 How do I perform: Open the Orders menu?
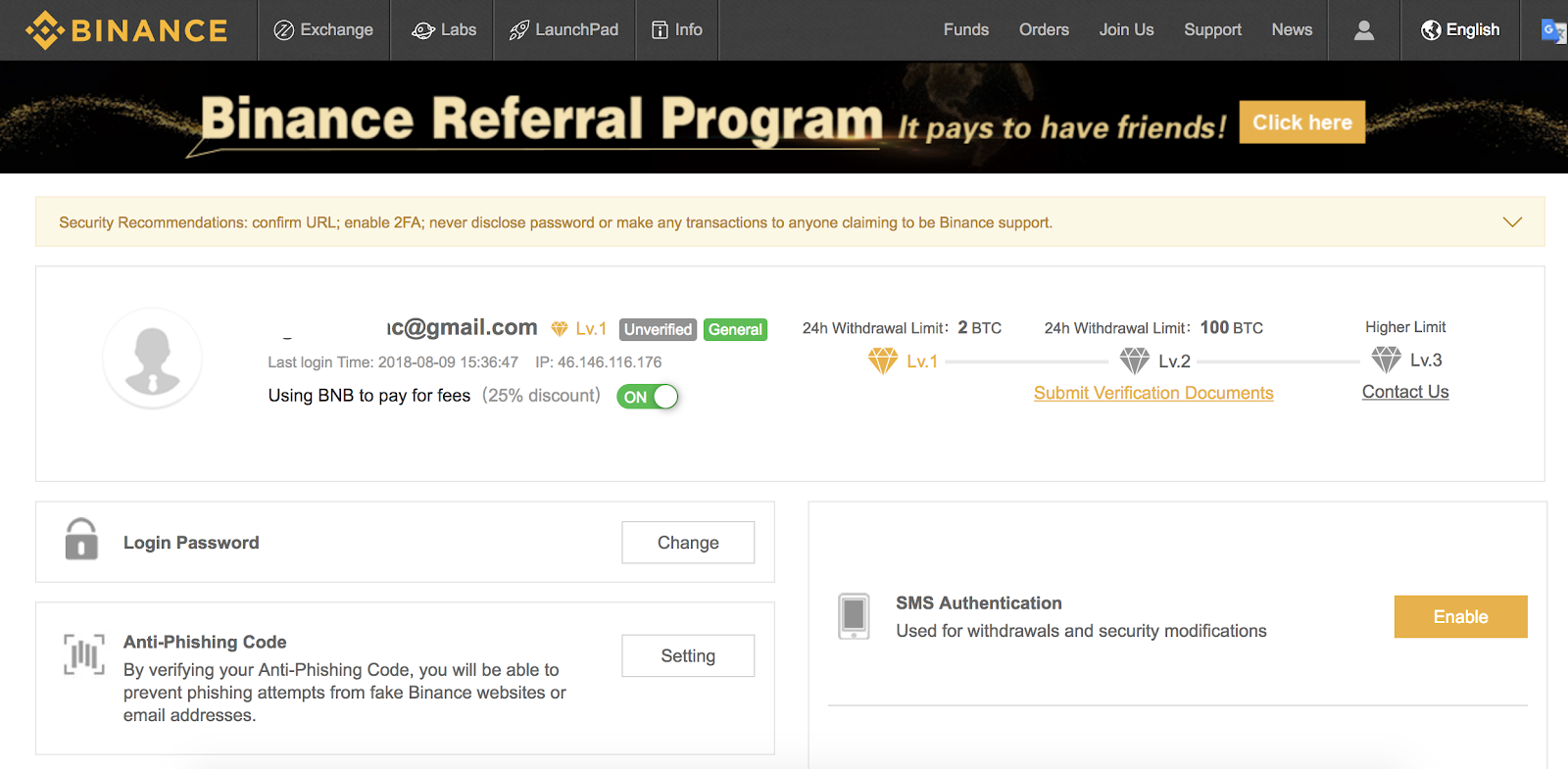[1044, 30]
